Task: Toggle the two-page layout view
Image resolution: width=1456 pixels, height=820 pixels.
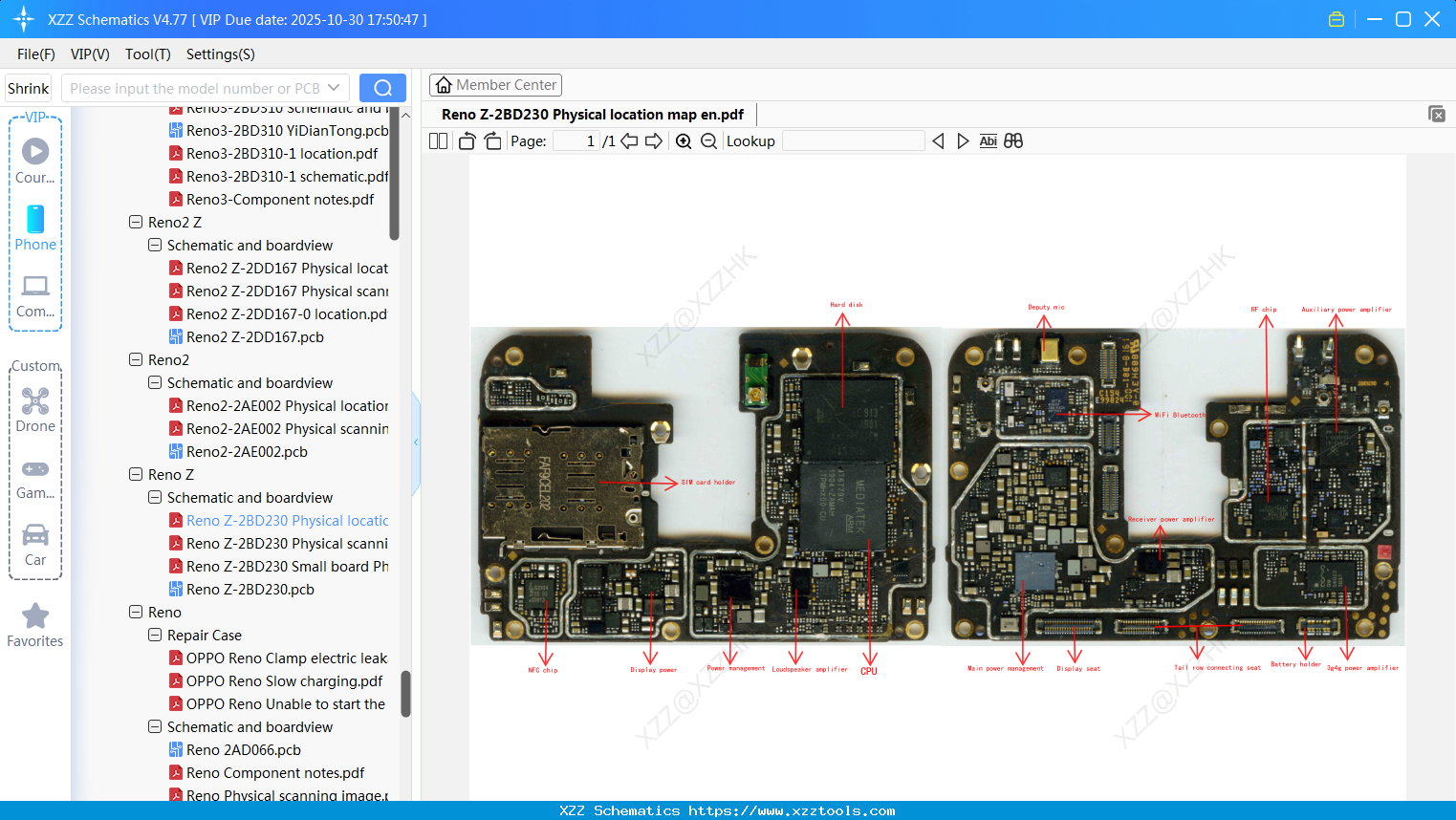Action: [438, 141]
